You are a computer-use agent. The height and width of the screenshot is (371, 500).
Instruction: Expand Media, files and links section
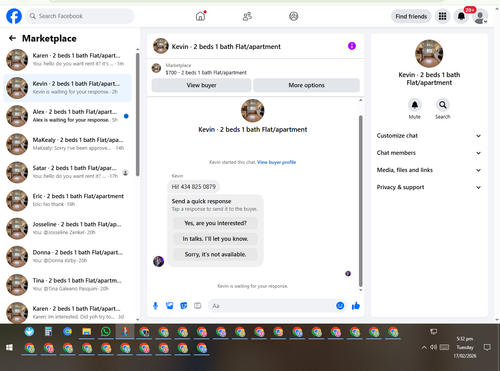coord(429,170)
